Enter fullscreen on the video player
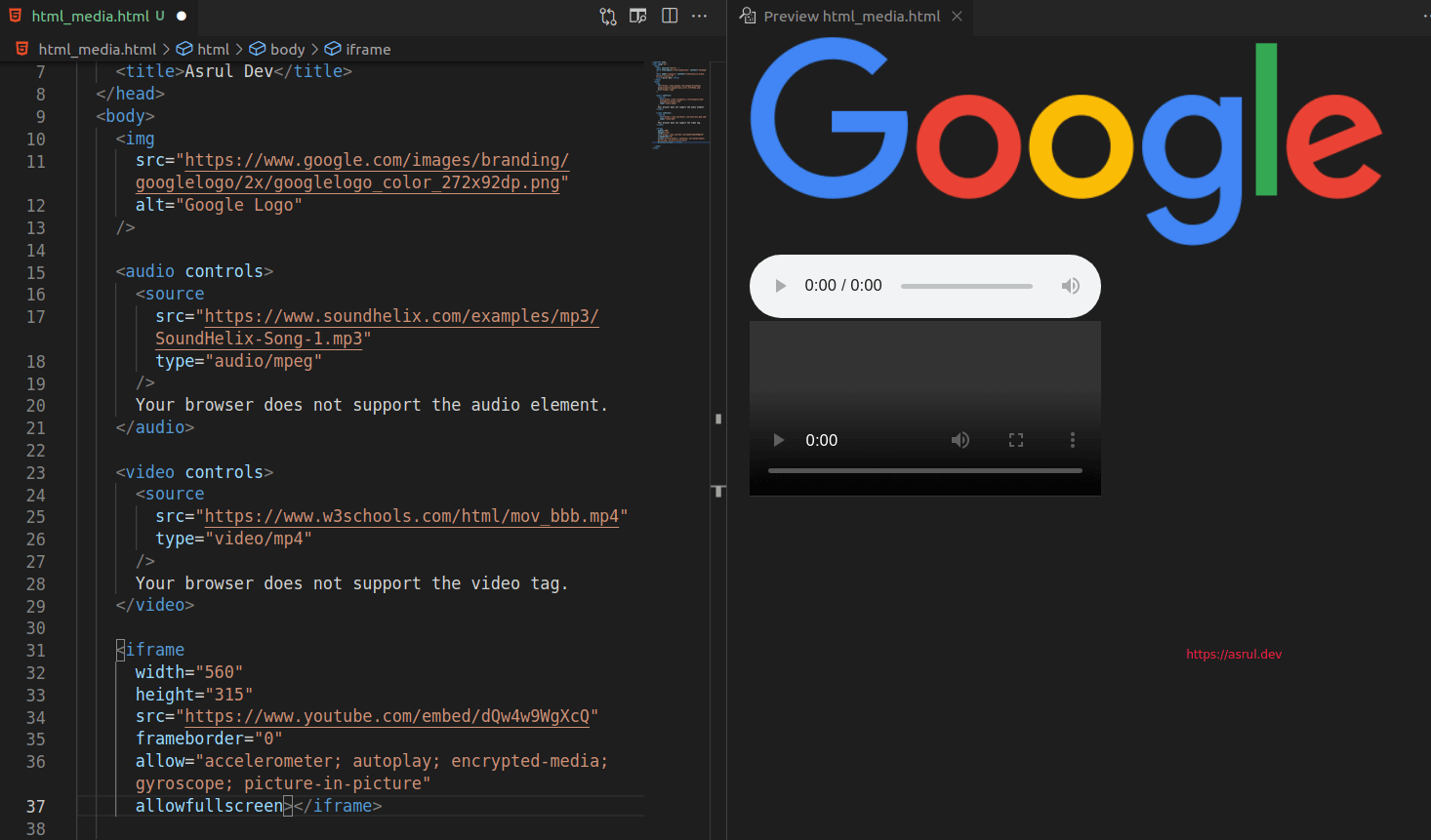The width and height of the screenshot is (1431, 840). pos(1016,440)
